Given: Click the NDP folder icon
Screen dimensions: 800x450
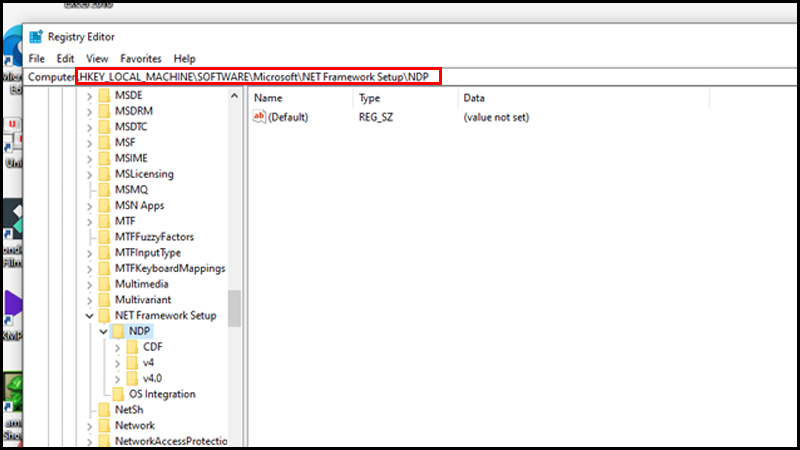Looking at the screenshot, I should coord(118,331).
